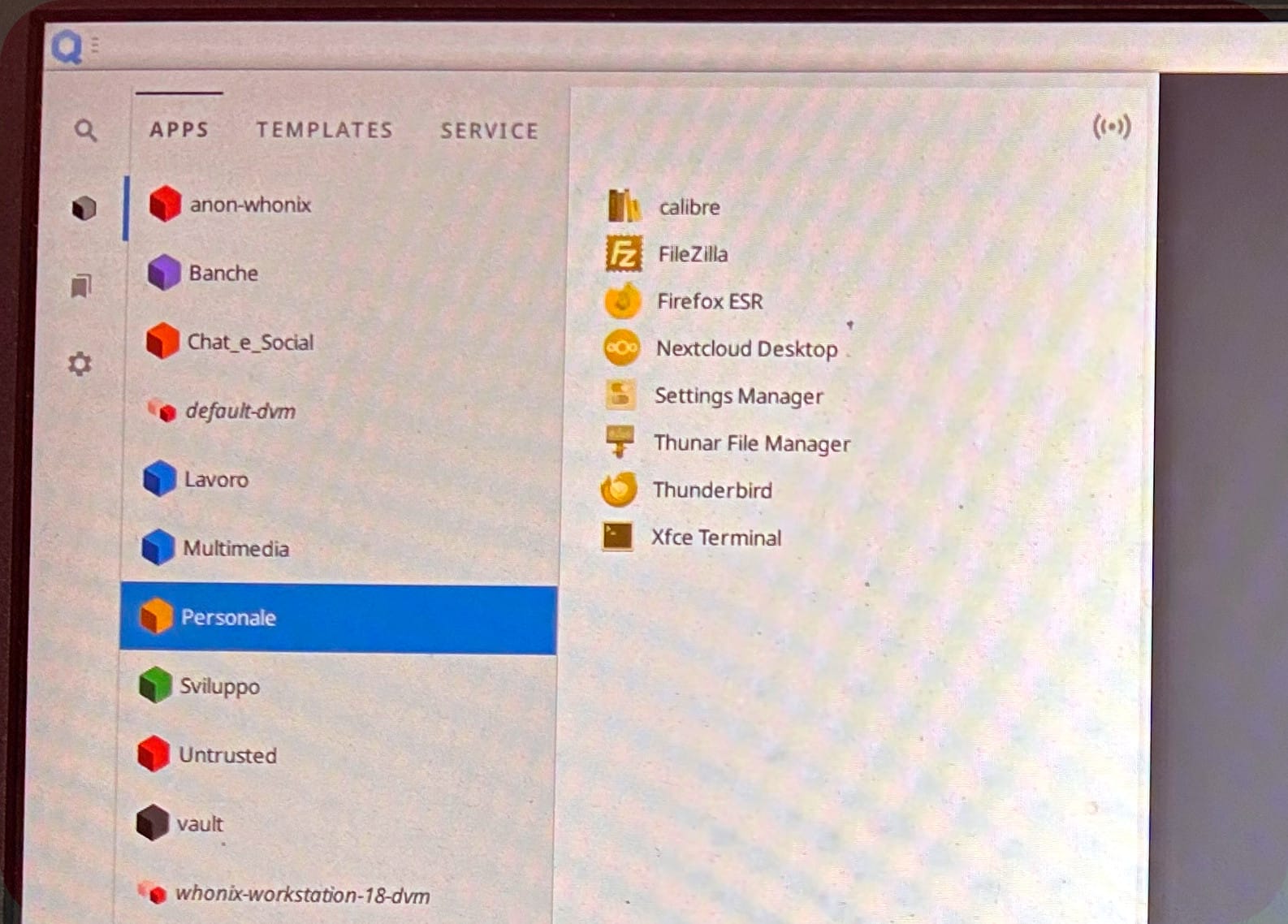Select the anon-whonix qube
The width and height of the screenshot is (1288, 924).
[249, 205]
